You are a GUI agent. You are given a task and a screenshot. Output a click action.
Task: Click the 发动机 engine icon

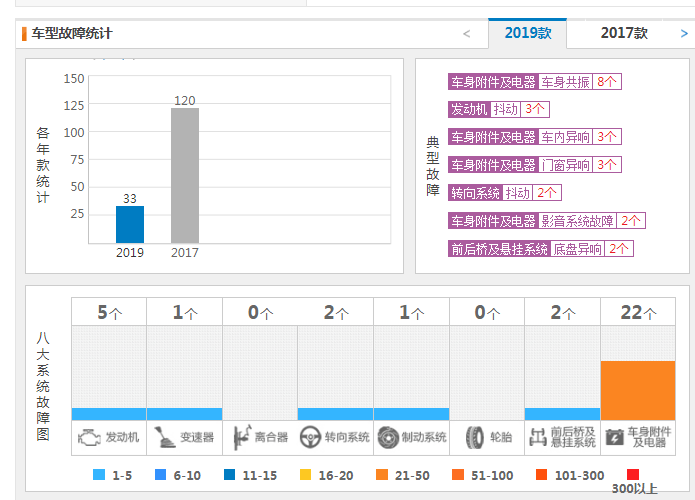pos(89,438)
